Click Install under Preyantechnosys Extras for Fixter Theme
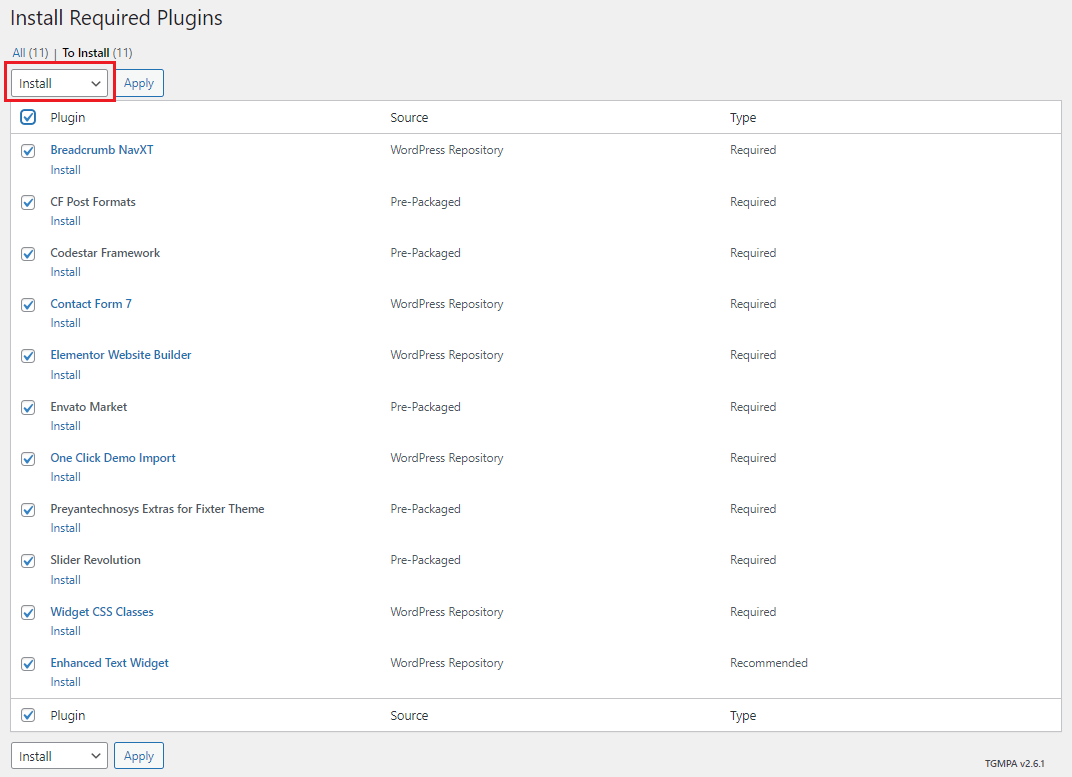Image resolution: width=1072 pixels, height=777 pixels. 66,528
